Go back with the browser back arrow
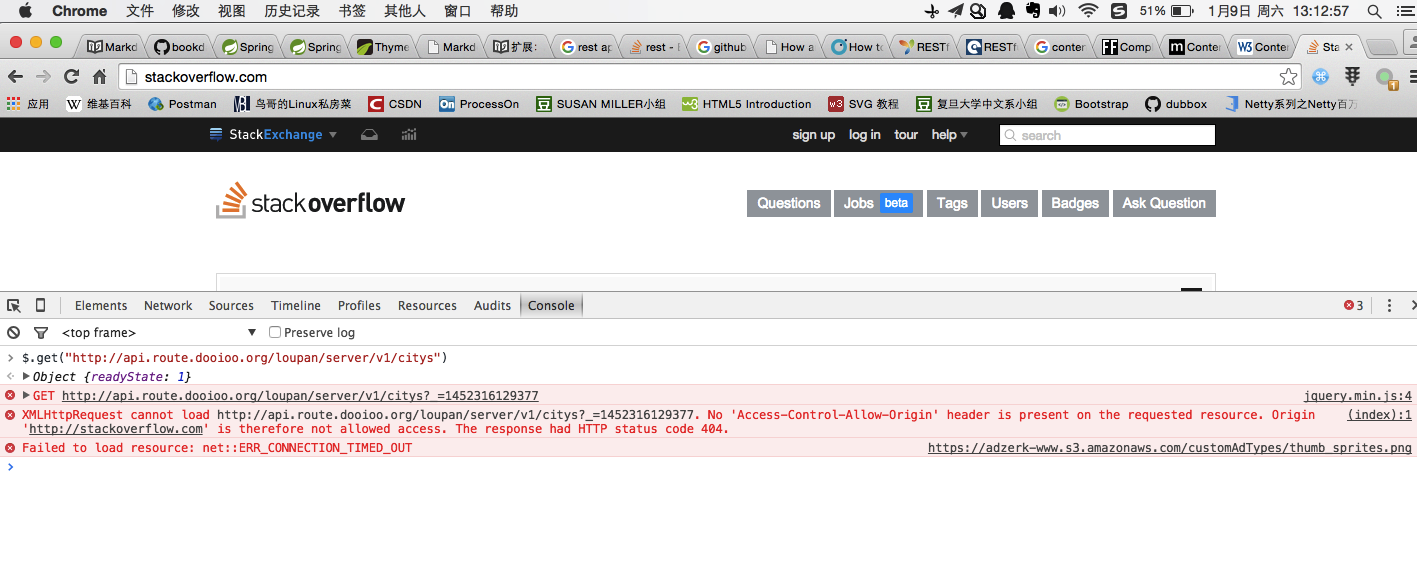Image resolution: width=1417 pixels, height=575 pixels. 15,76
